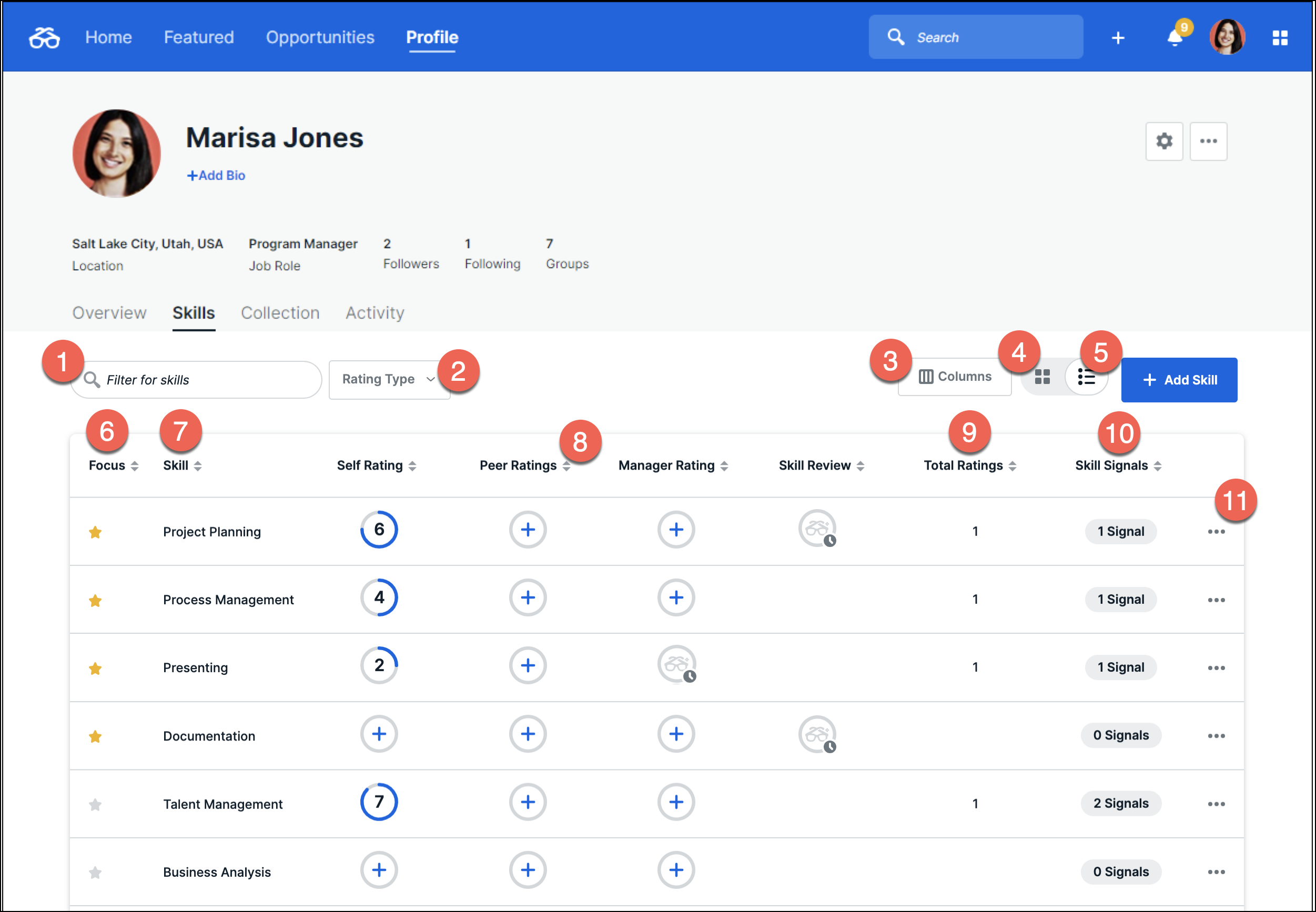Viewport: 1316px width, 912px height.
Task: Open the Rating Type dropdown
Action: (389, 379)
